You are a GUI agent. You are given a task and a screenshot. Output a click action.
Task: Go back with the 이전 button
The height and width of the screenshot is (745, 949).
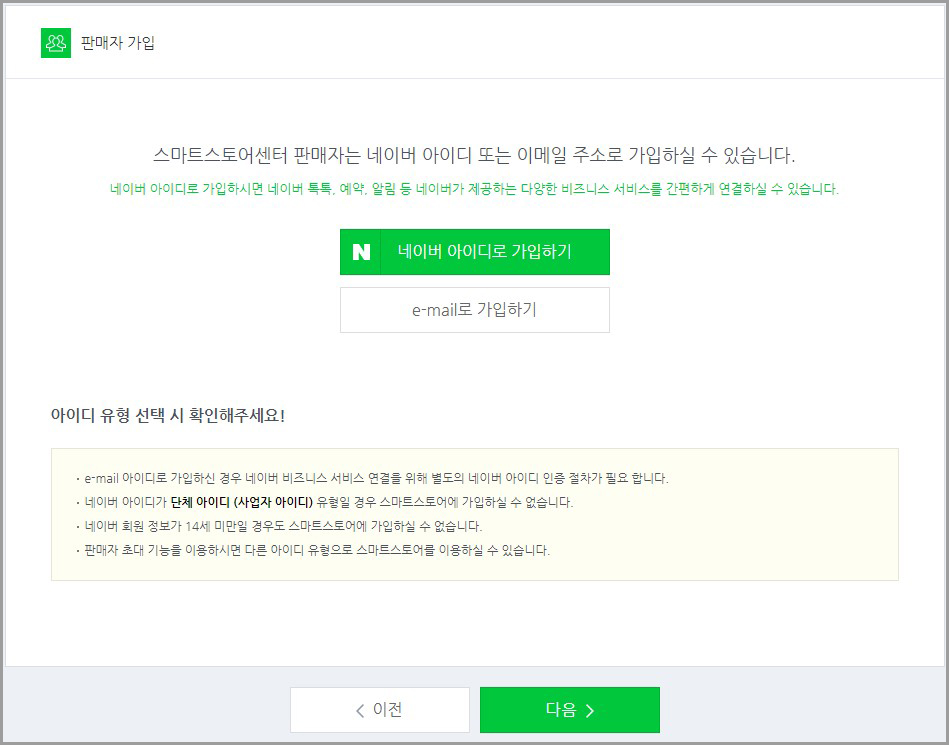pos(380,710)
